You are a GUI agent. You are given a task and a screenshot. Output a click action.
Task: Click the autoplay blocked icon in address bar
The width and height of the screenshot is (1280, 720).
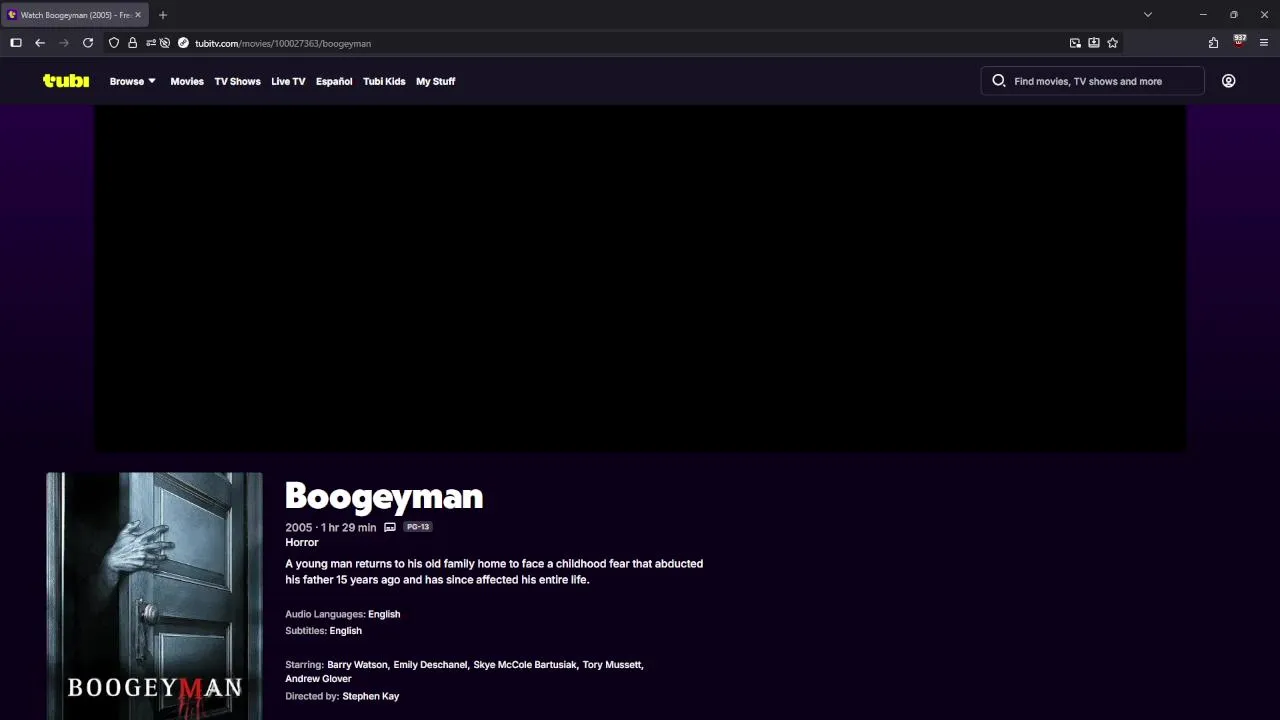(x=165, y=43)
